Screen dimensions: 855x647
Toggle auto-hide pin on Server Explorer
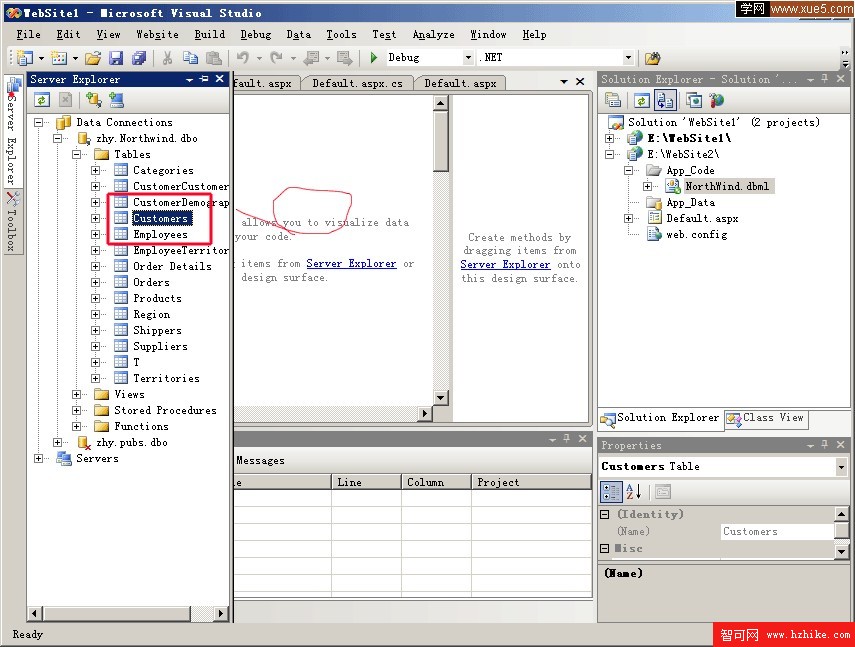coord(204,79)
